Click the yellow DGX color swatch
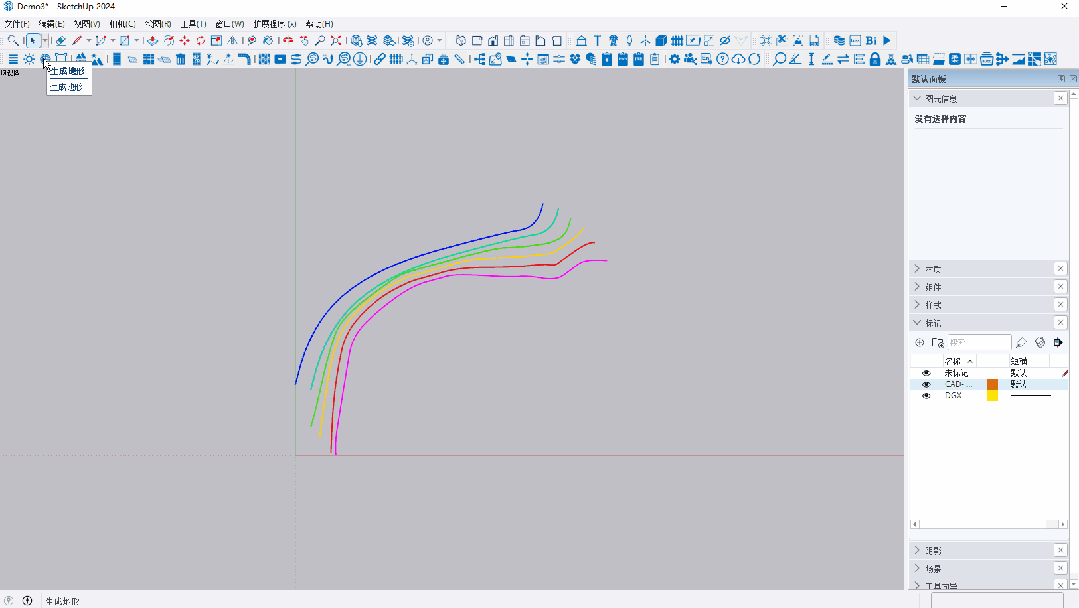Viewport: 1079px width, 608px height. pyautogui.click(x=992, y=396)
